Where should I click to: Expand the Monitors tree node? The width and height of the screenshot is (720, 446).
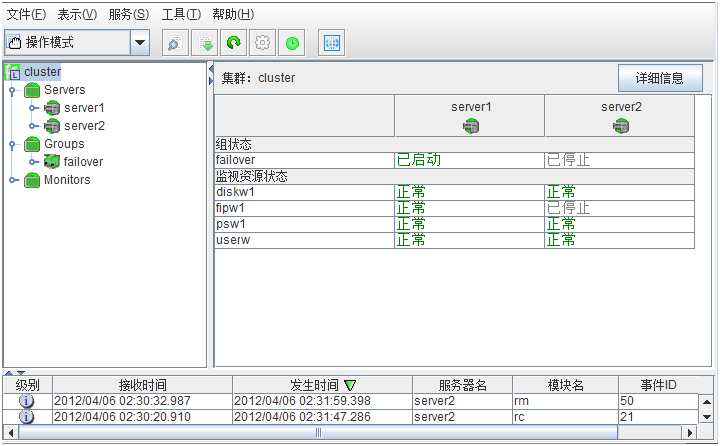click(13, 180)
